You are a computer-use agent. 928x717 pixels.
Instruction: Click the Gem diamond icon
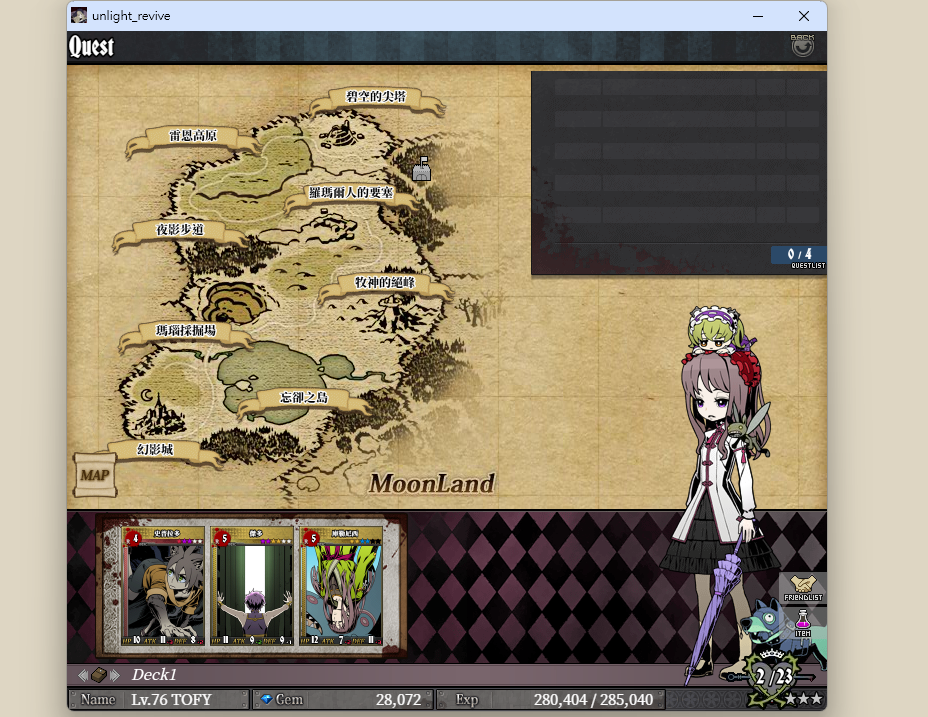pyautogui.click(x=267, y=699)
